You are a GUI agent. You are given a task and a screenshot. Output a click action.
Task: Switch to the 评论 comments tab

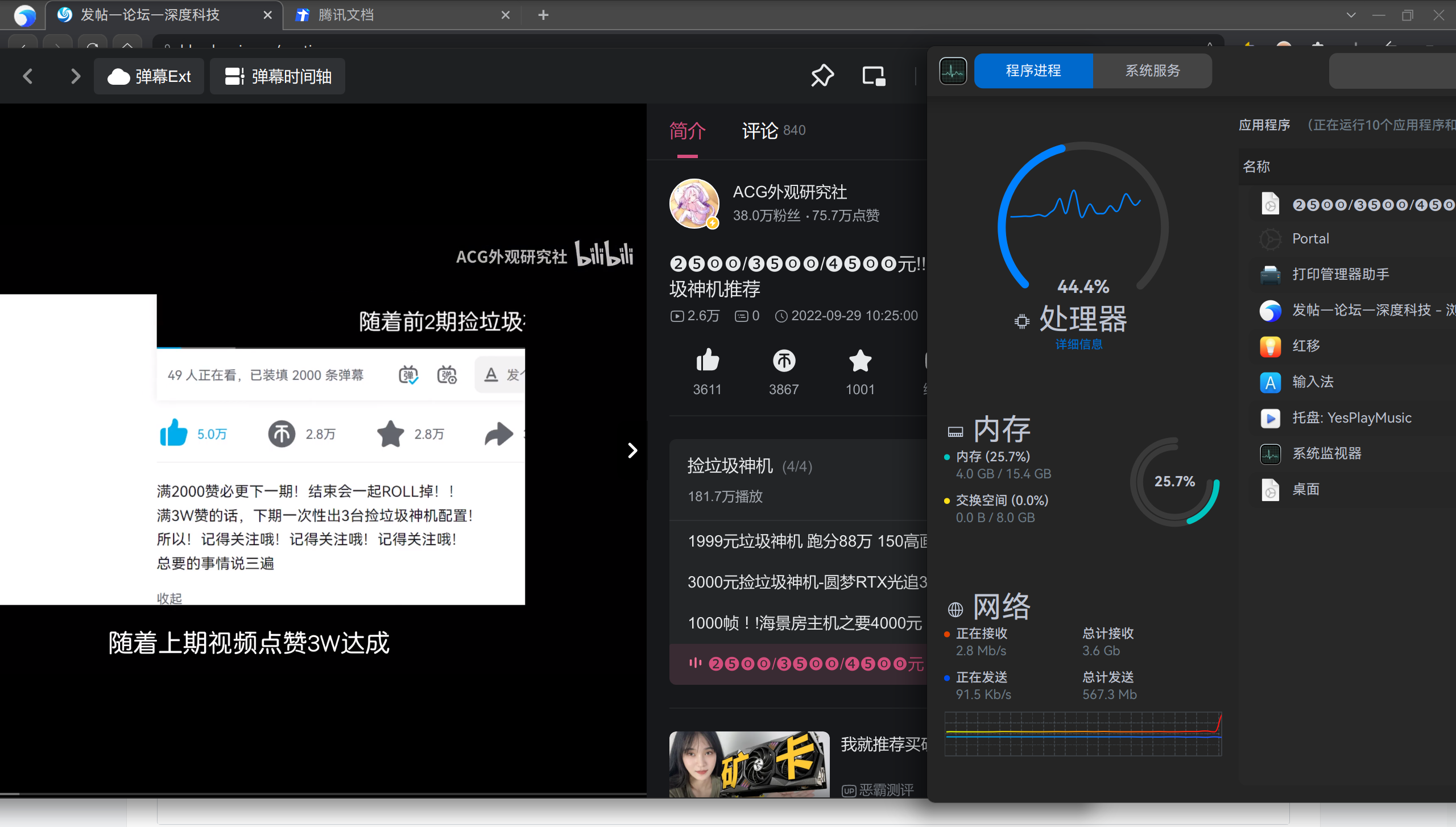759,130
